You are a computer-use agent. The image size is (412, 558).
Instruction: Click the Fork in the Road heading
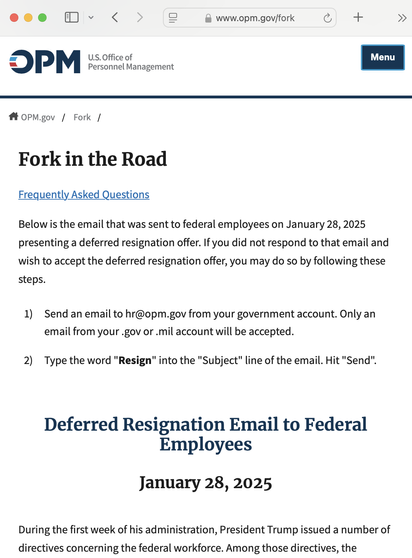click(x=93, y=159)
